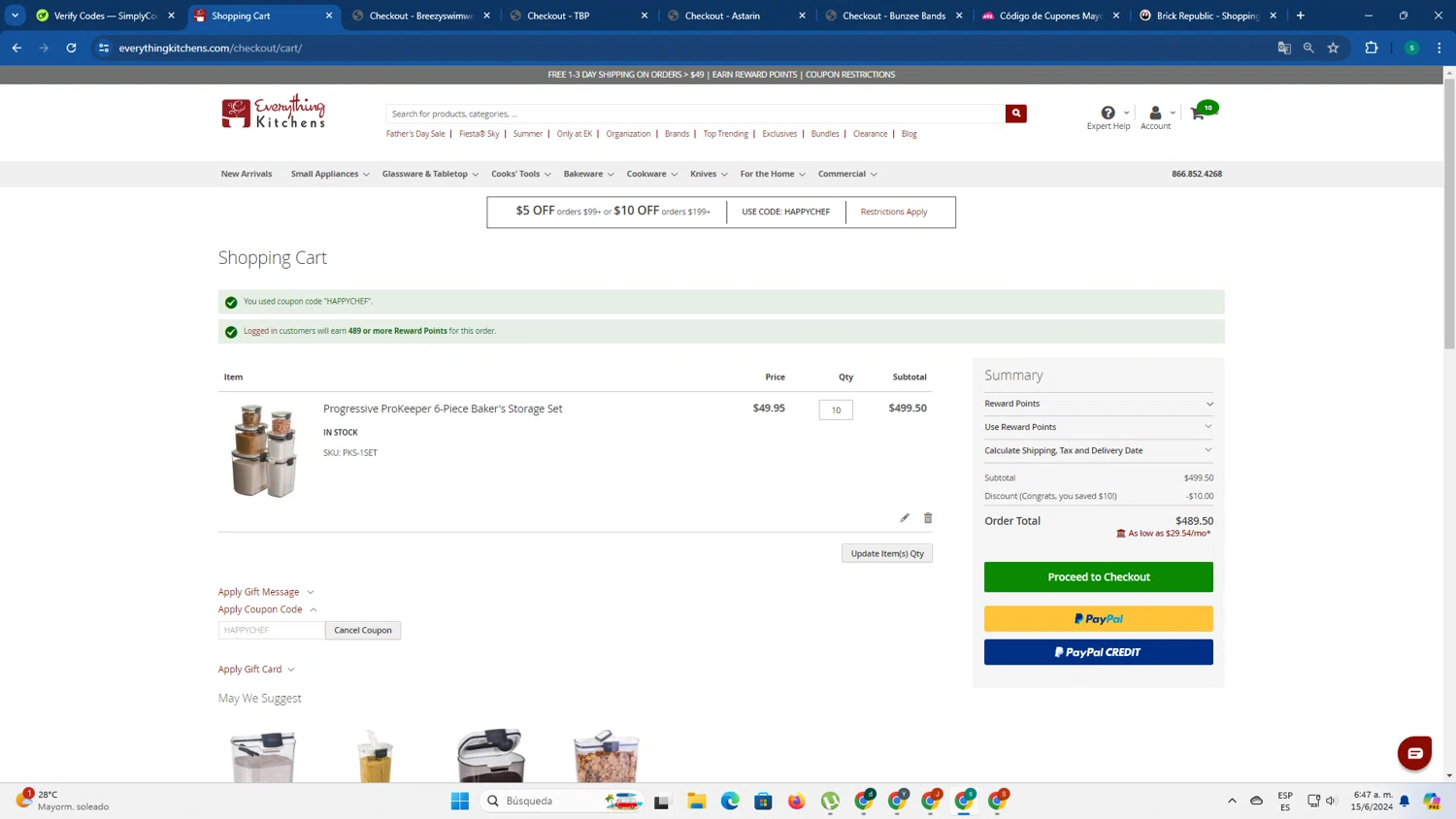Open Firefox from the taskbar
Image resolution: width=1456 pixels, height=819 pixels.
click(x=797, y=801)
